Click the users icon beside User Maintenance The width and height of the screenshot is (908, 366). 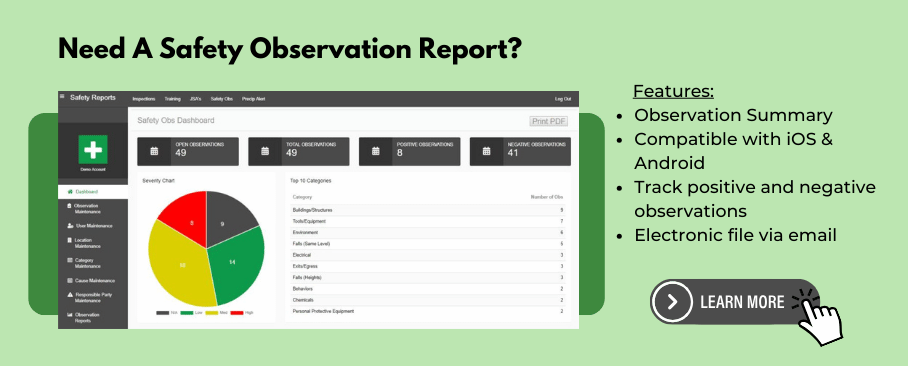click(70, 226)
